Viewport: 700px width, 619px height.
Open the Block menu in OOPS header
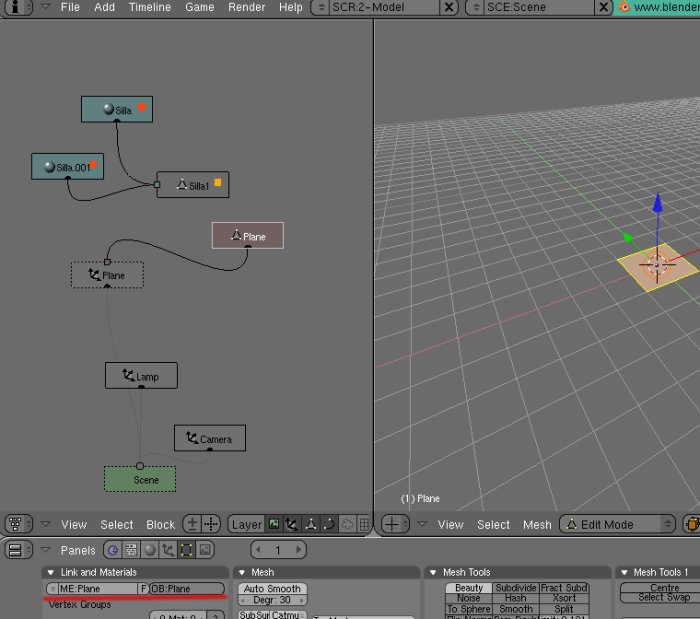[x=160, y=524]
